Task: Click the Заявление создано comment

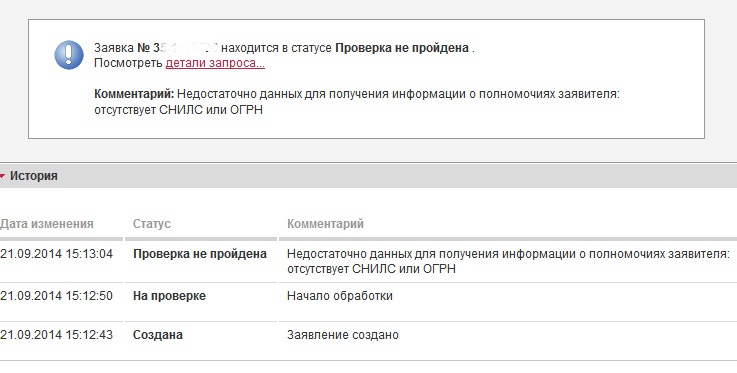Action: point(343,335)
